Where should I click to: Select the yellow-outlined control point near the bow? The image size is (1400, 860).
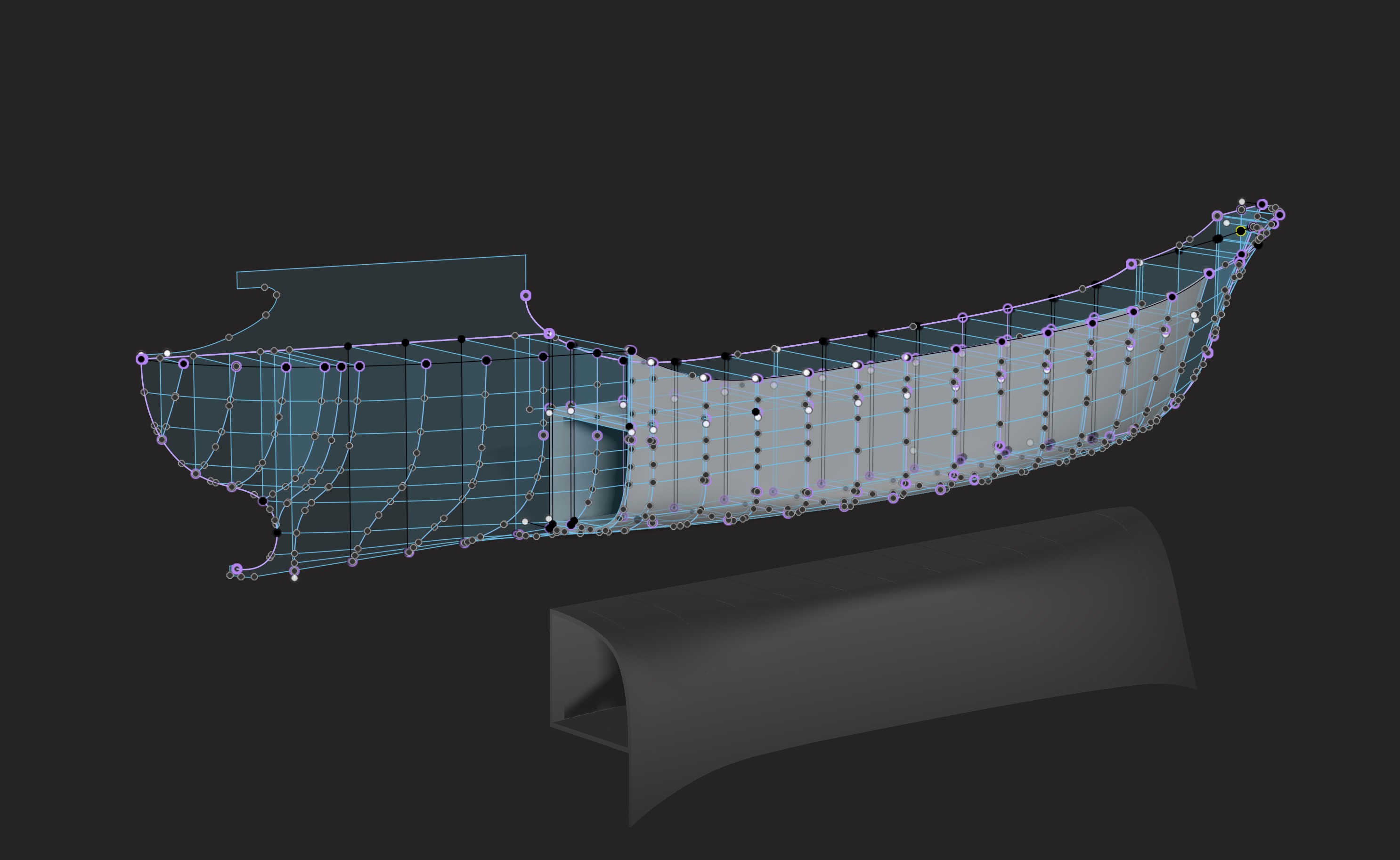tap(1241, 231)
